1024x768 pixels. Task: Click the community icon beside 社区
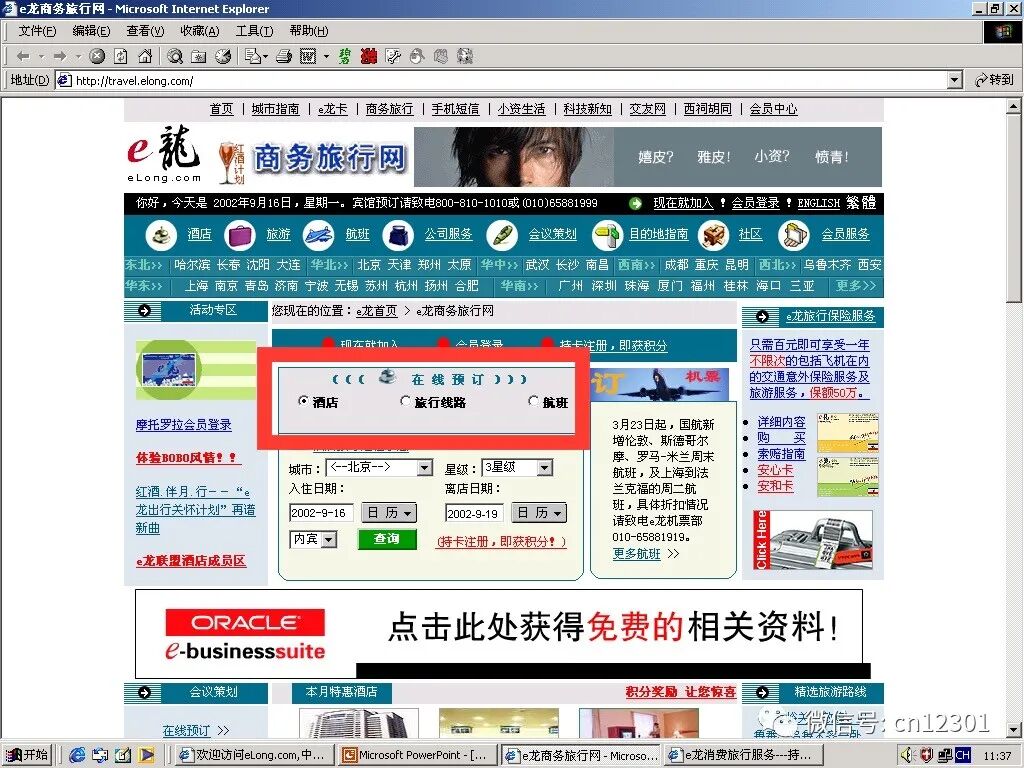click(713, 235)
